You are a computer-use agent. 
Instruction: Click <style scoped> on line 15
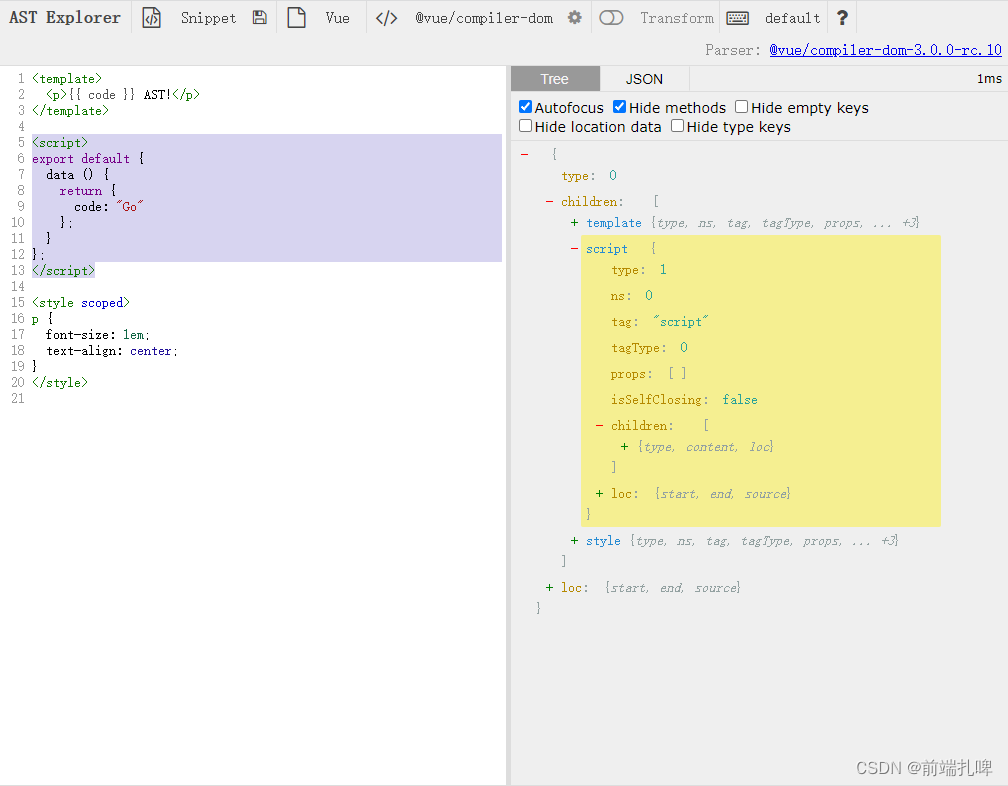(81, 303)
